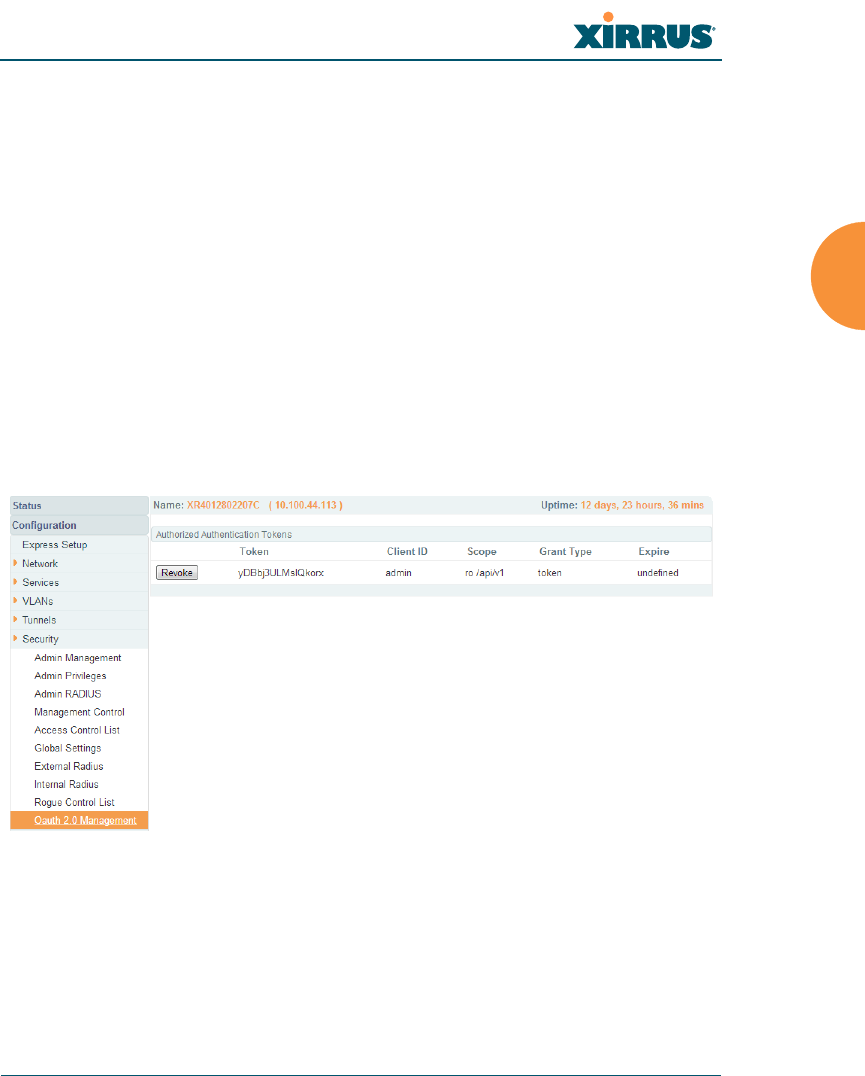Viewport: 865px width, 1076px height.
Task: Open the Tunnels menu item
Action: tap(39, 620)
